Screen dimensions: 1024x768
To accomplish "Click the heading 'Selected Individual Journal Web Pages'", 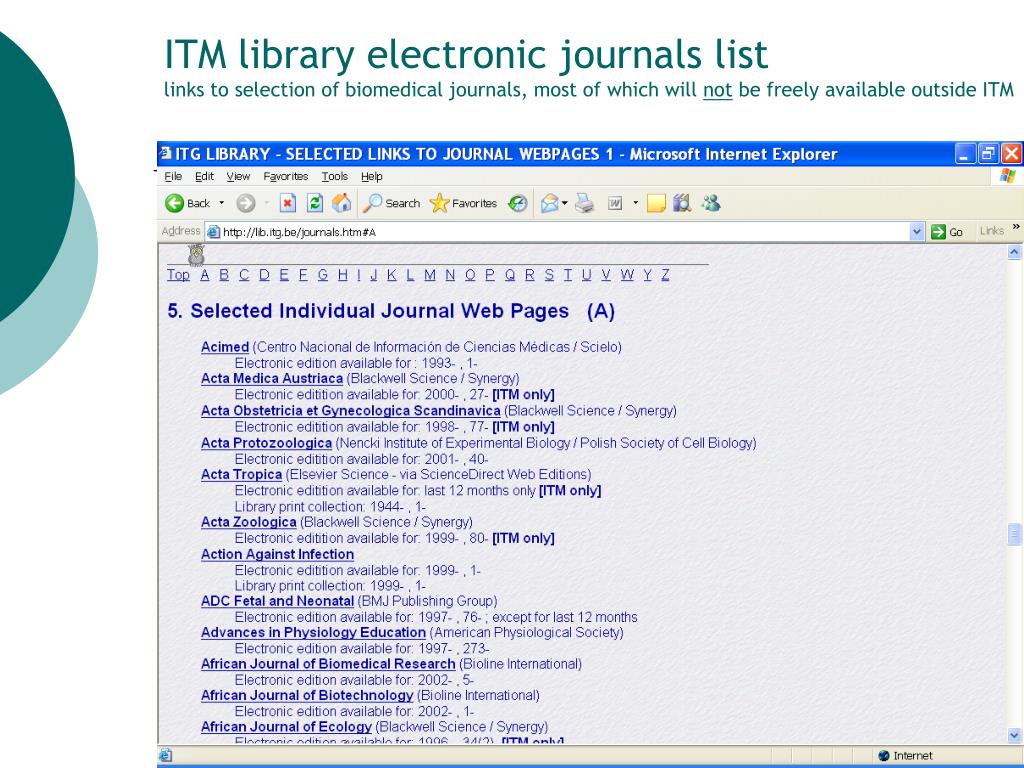I will (379, 311).
